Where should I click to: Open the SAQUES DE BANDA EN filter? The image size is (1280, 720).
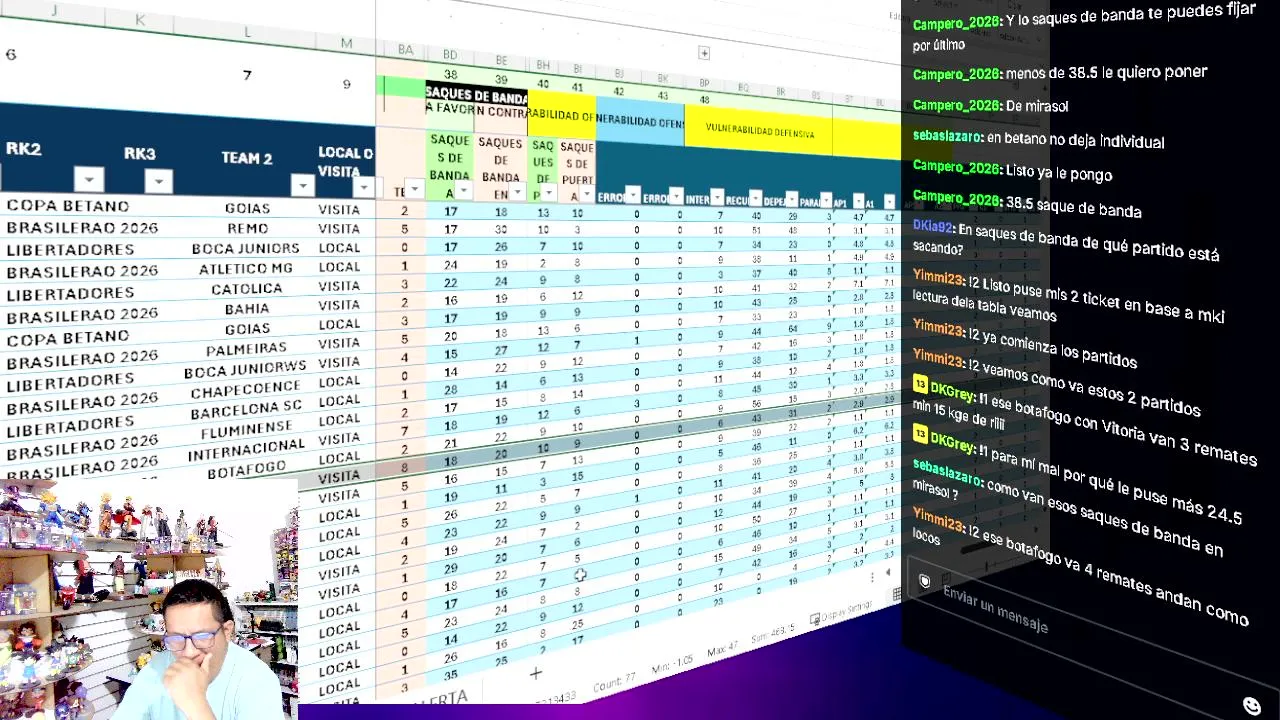pos(517,193)
